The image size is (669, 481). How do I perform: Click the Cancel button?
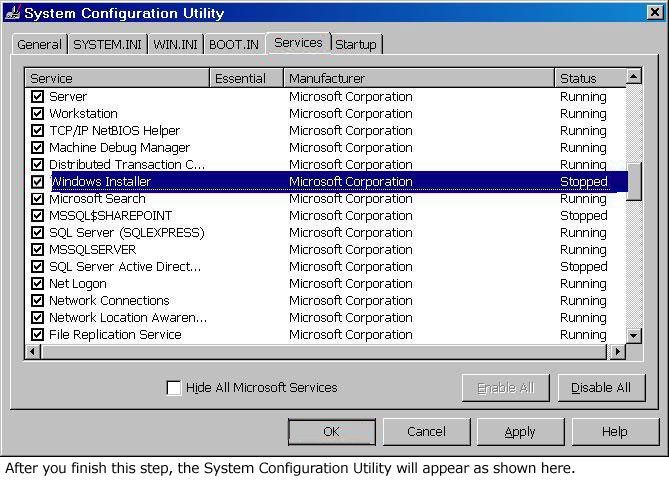(427, 432)
